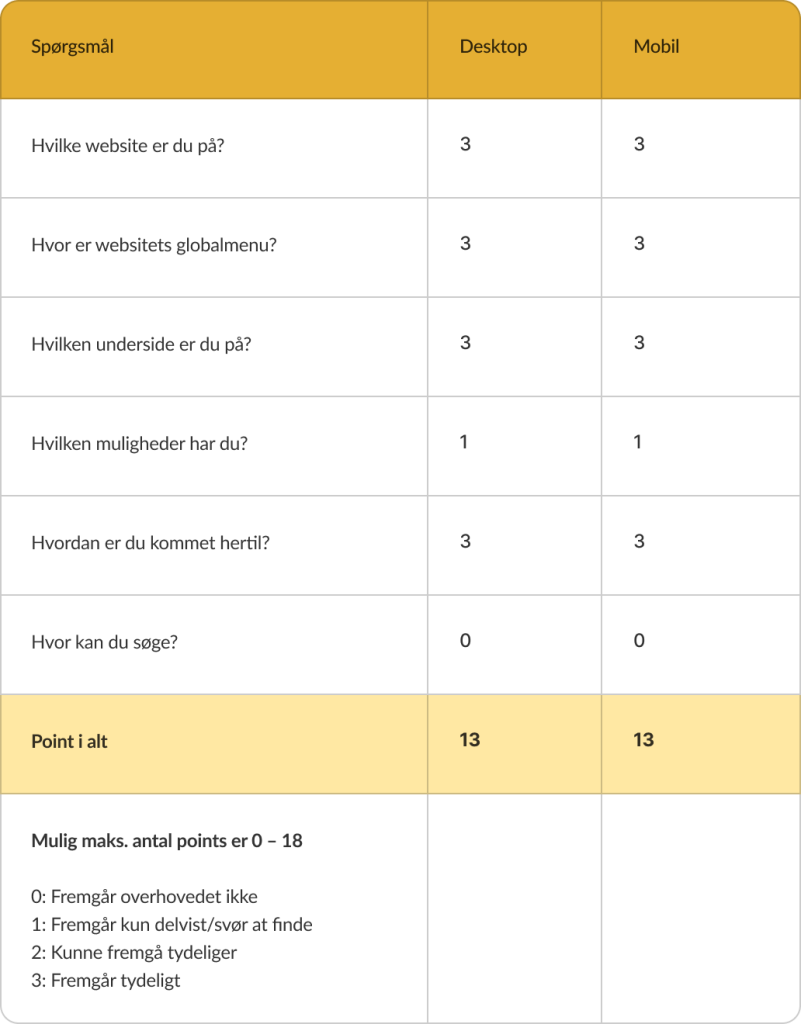Select the Mobil column header

(657, 47)
